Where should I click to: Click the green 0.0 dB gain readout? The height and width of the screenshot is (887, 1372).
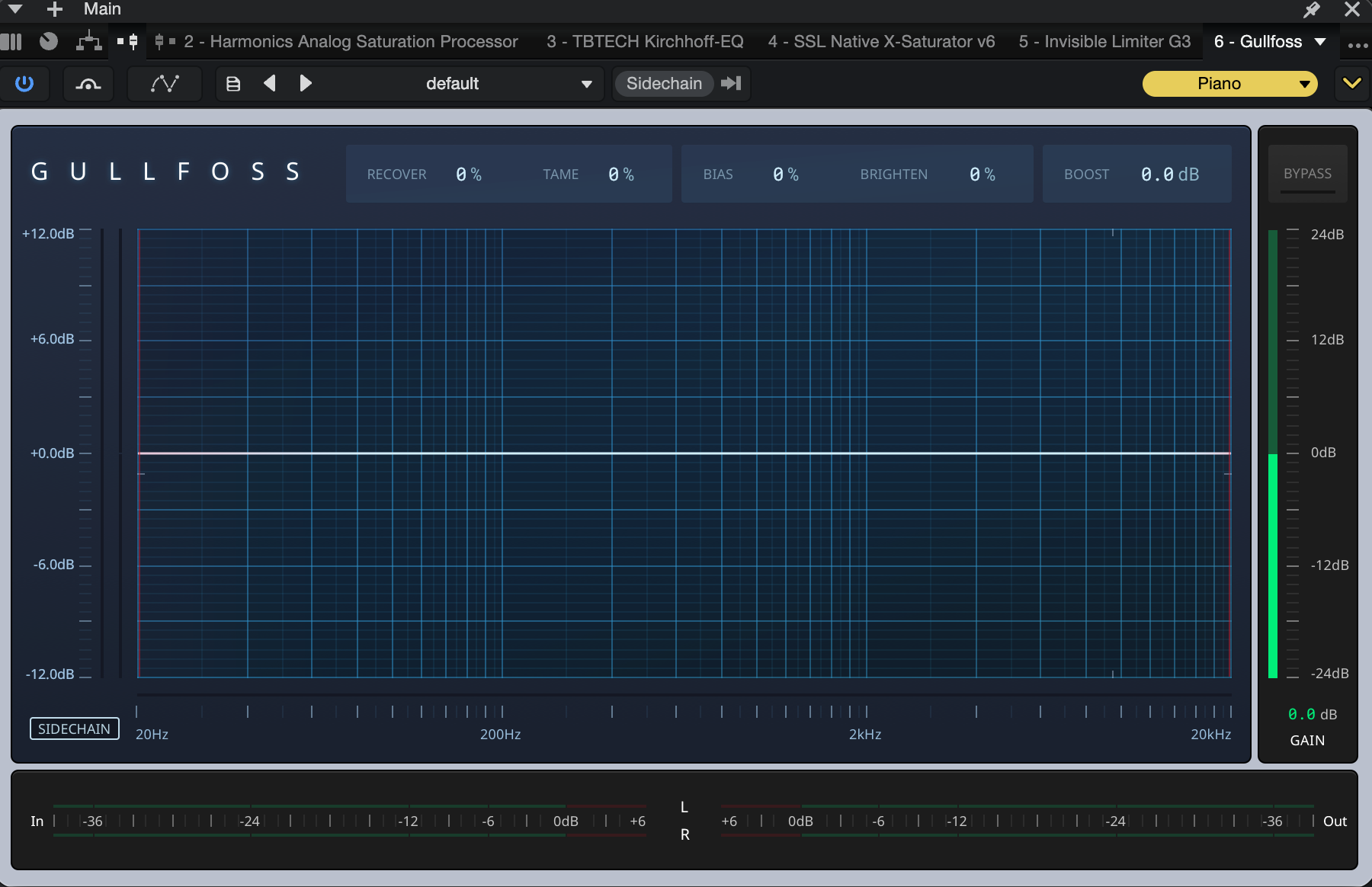coord(1312,714)
